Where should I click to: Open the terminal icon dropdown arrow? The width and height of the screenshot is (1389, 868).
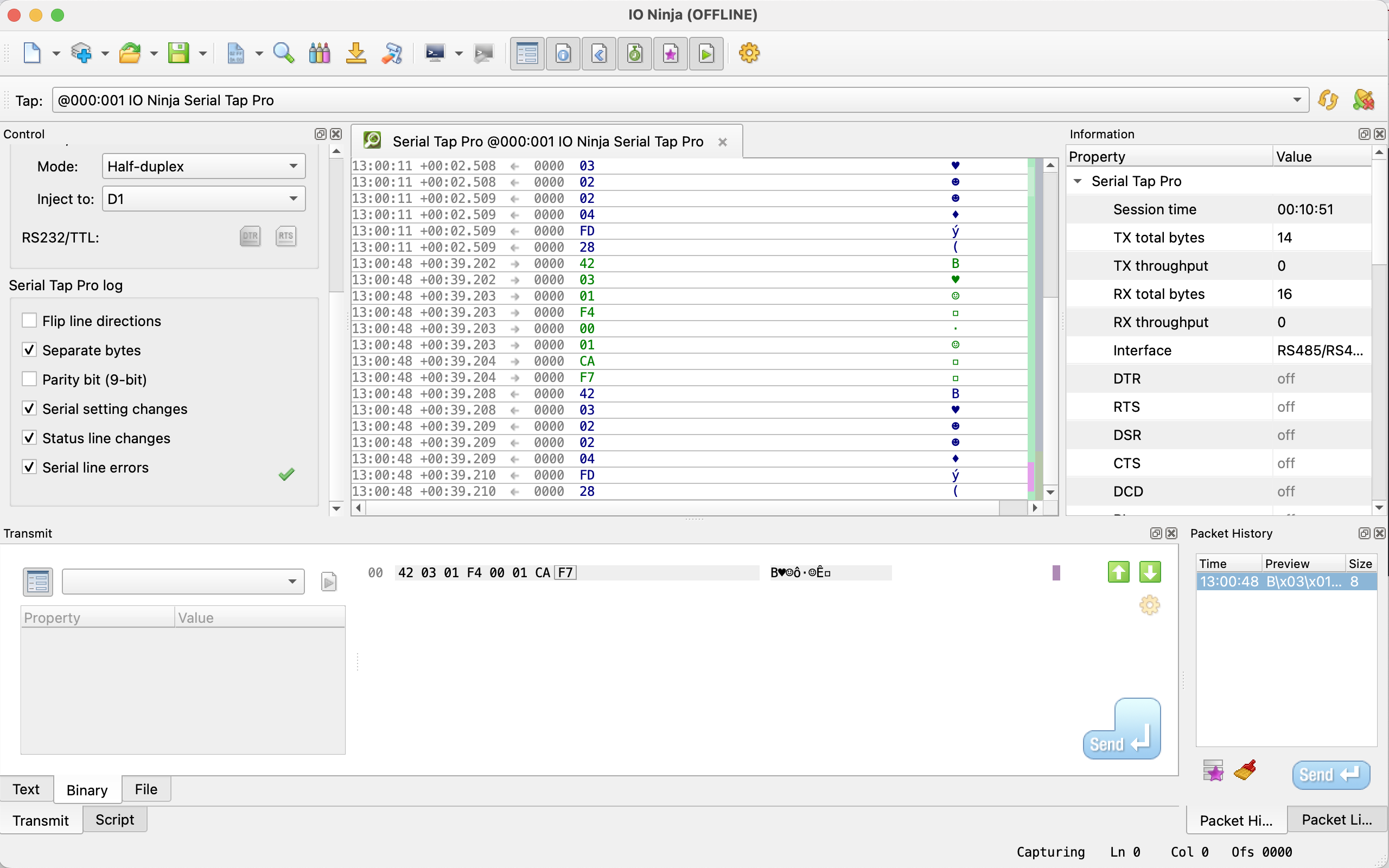[458, 54]
